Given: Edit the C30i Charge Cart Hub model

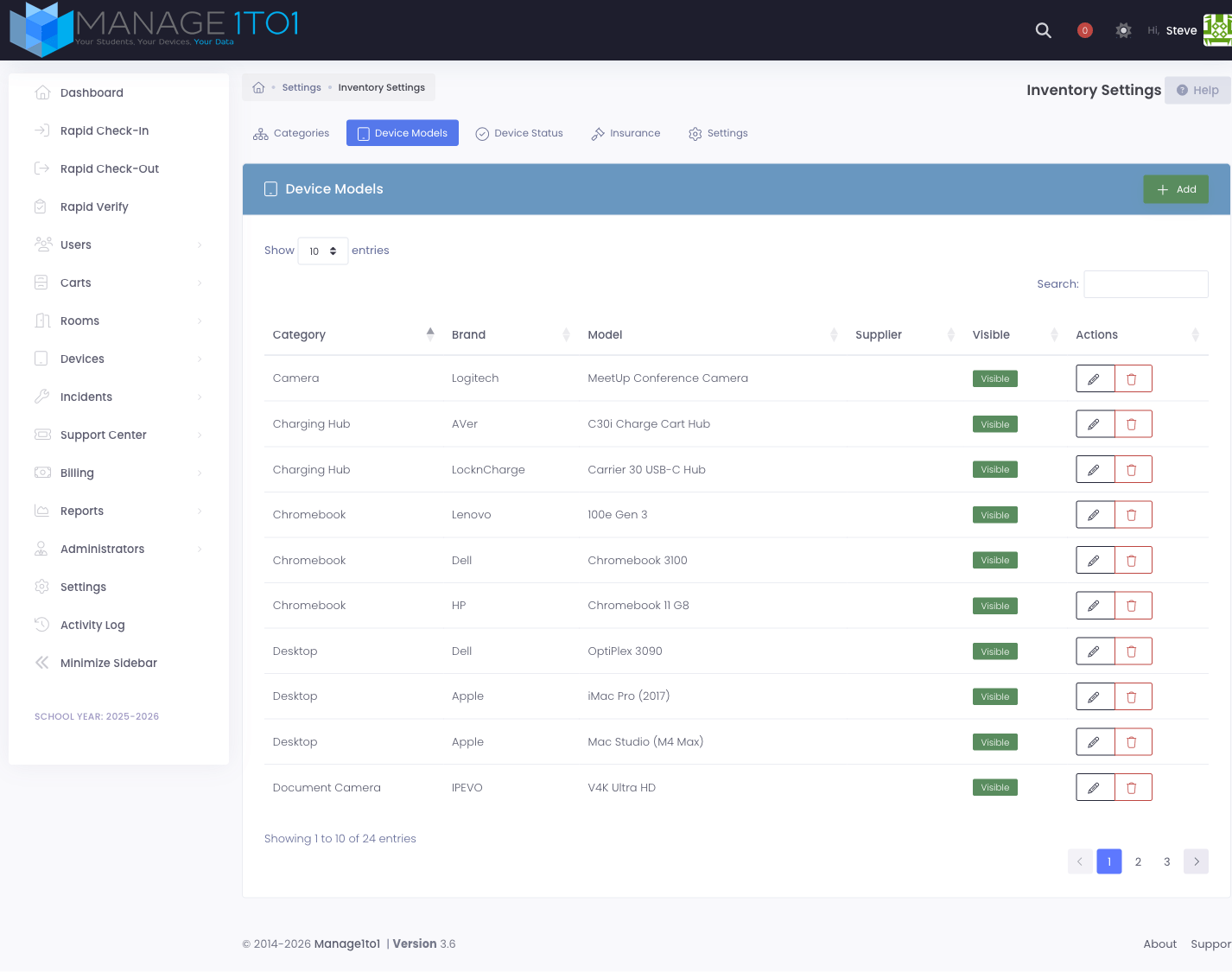Looking at the screenshot, I should [x=1095, y=424].
